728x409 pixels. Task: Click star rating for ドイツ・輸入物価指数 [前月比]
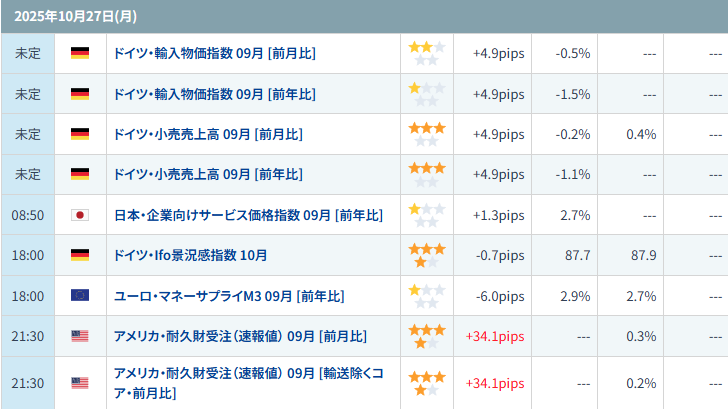[x=426, y=53]
